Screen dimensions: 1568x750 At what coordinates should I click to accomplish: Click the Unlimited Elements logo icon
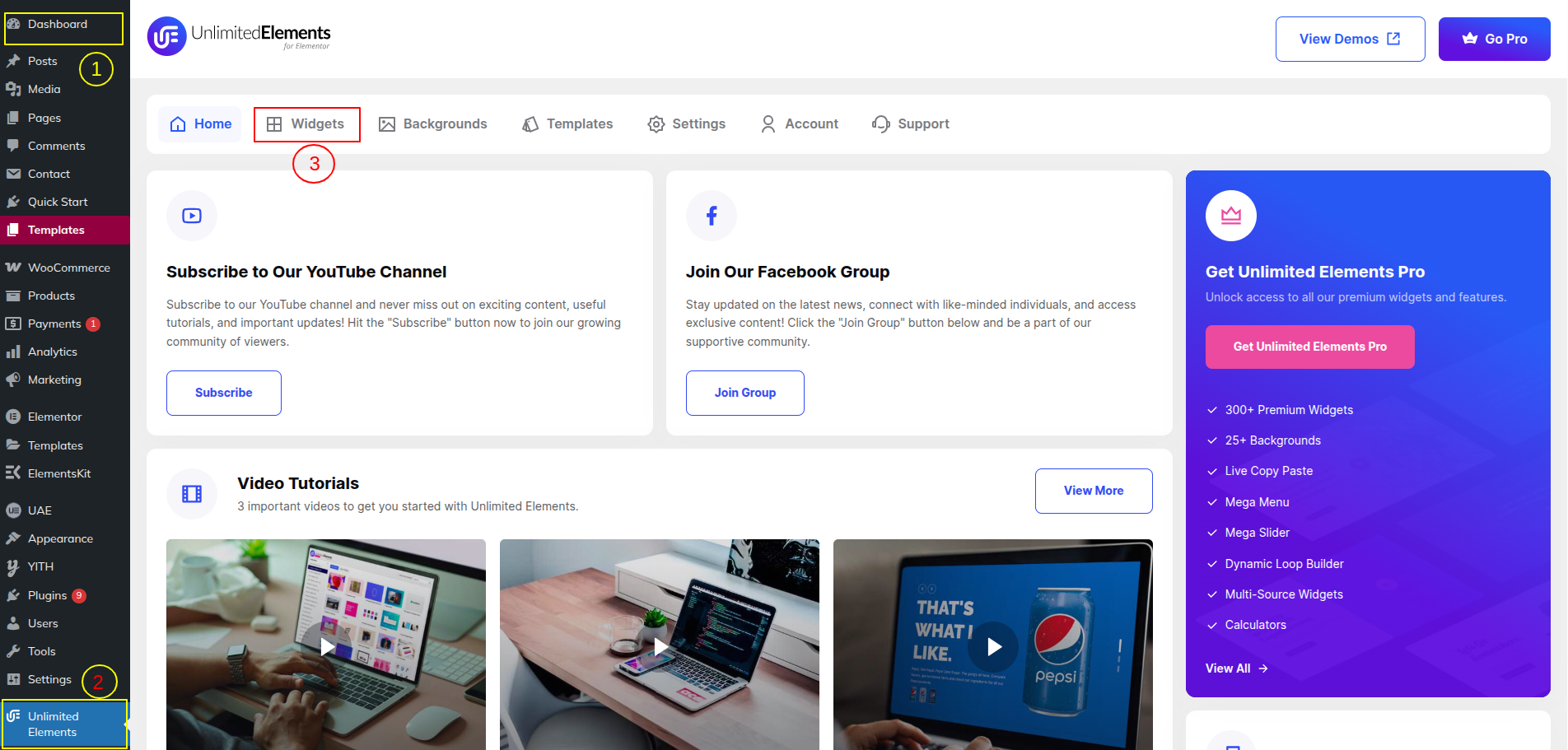pyautogui.click(x=166, y=36)
